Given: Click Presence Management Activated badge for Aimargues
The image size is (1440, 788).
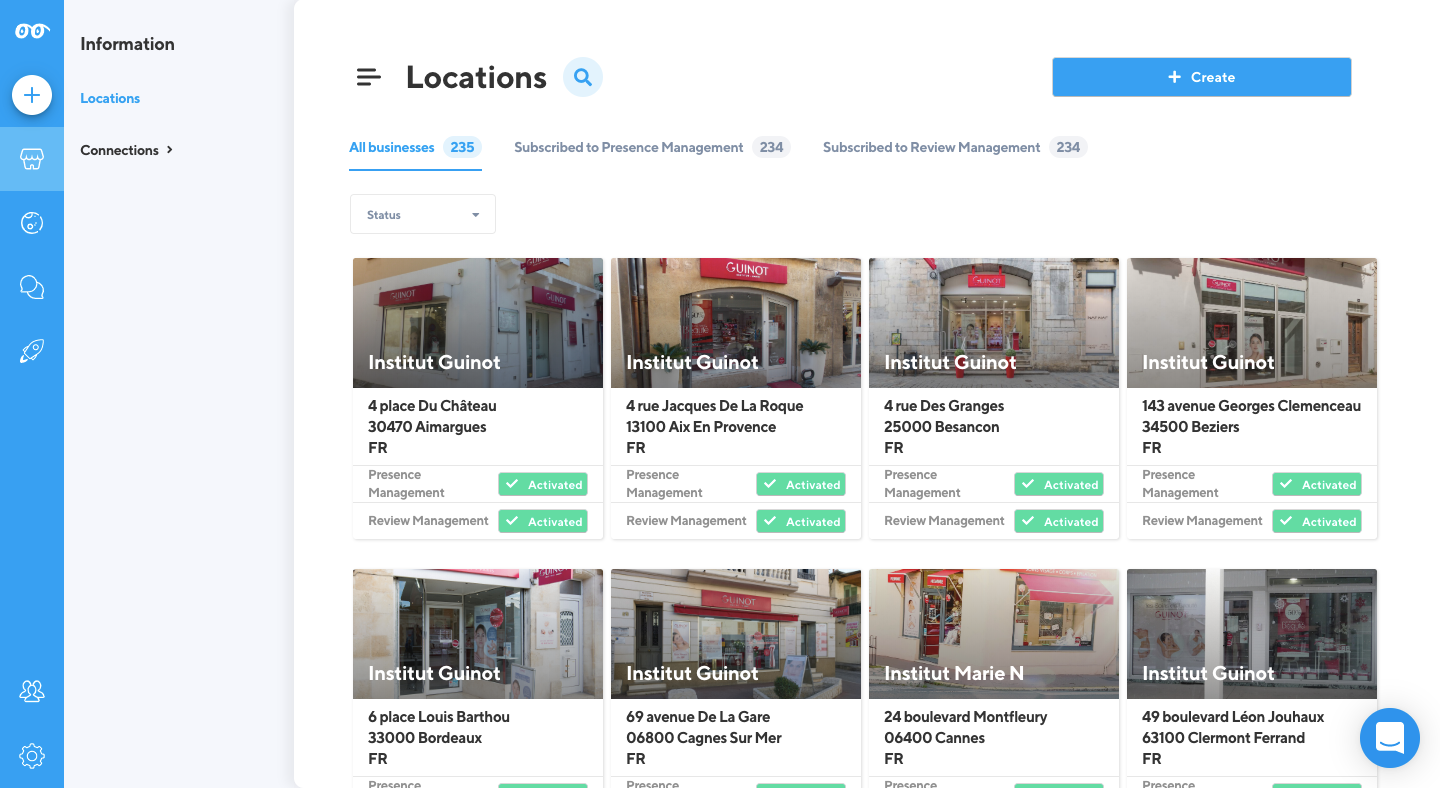Looking at the screenshot, I should coord(543,485).
